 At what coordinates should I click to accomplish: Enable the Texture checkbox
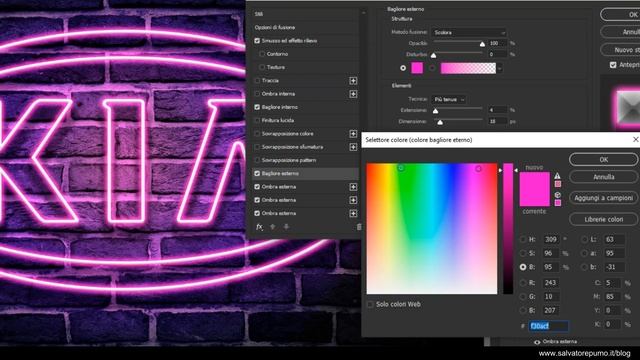point(262,67)
